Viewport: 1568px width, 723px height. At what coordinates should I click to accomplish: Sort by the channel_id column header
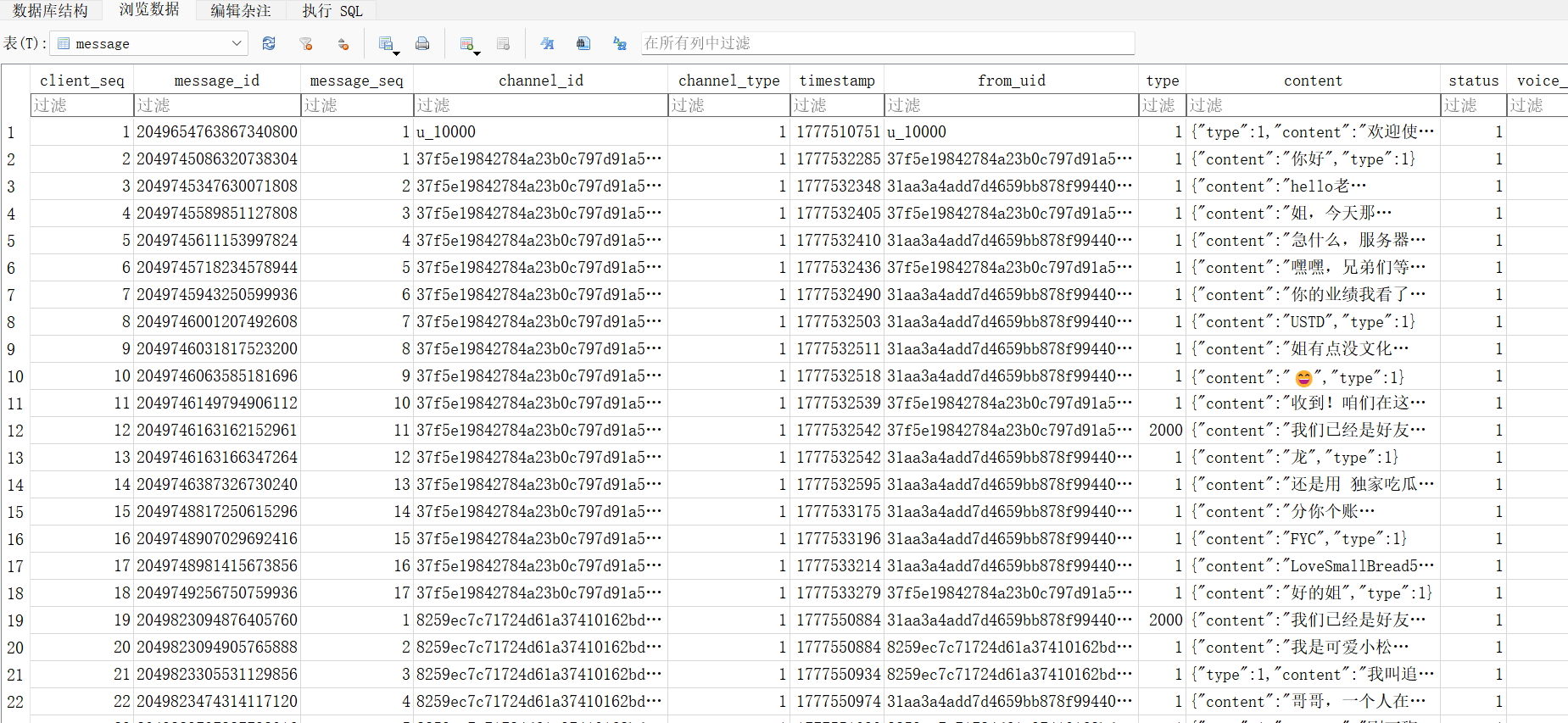point(541,81)
